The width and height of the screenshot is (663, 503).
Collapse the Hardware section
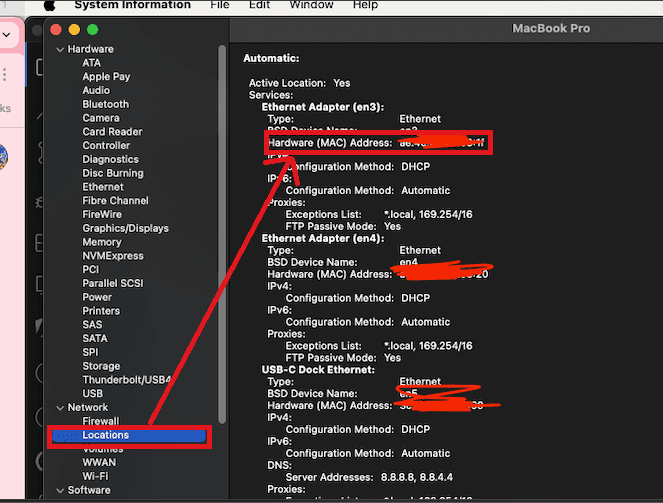[60, 49]
